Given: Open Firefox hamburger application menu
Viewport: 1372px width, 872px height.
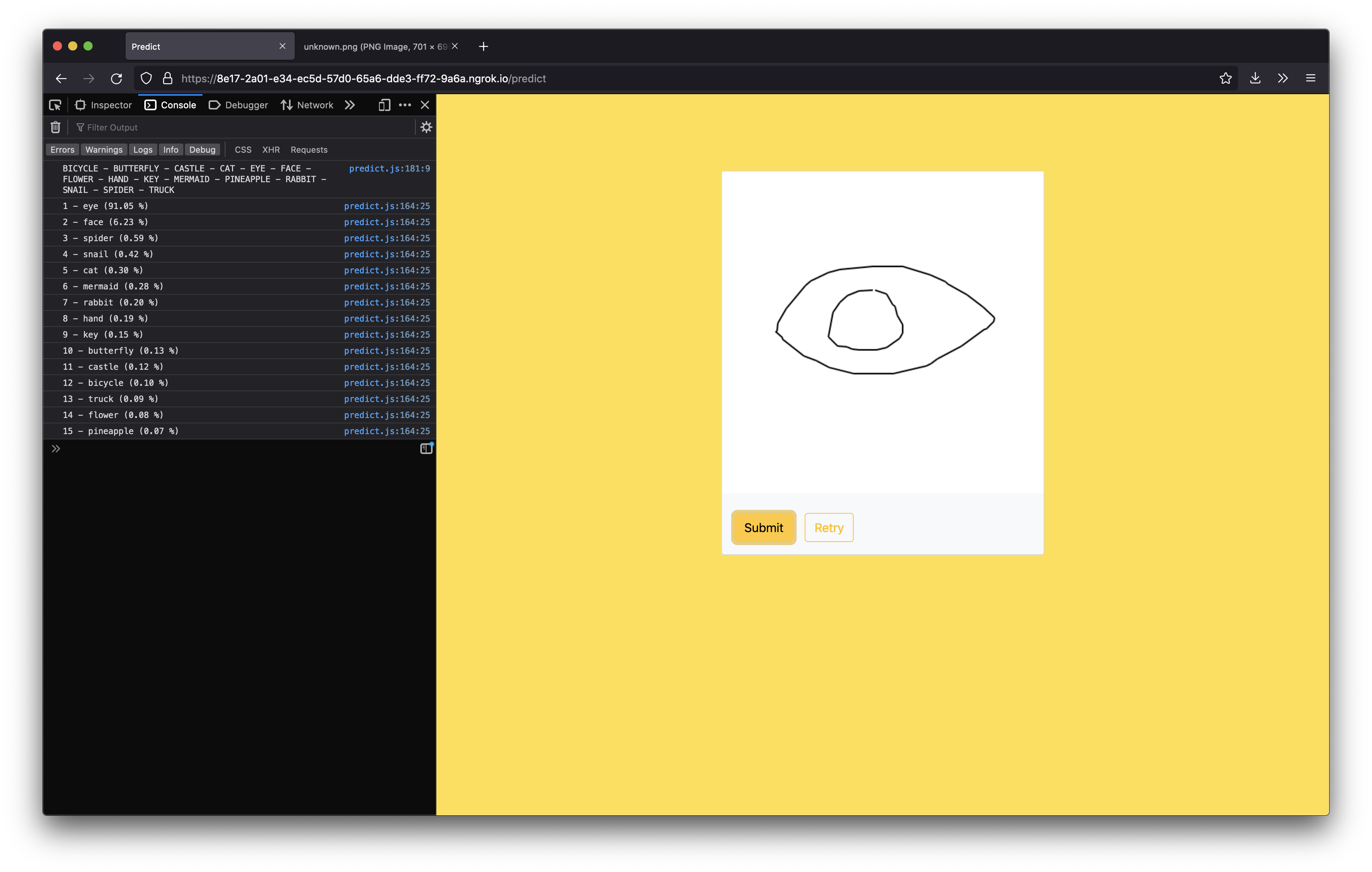Looking at the screenshot, I should 1310,78.
